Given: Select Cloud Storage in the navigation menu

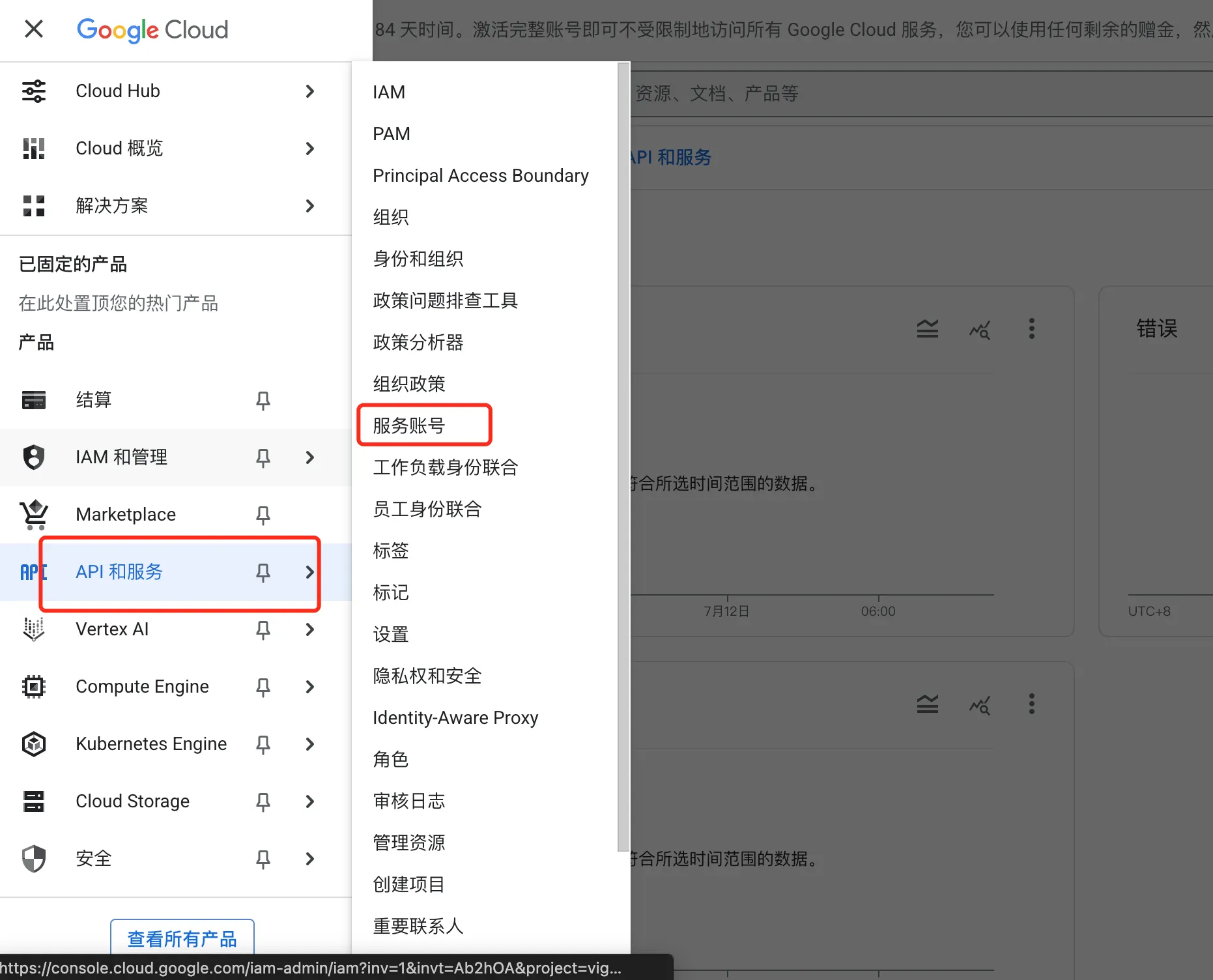Looking at the screenshot, I should [x=132, y=801].
